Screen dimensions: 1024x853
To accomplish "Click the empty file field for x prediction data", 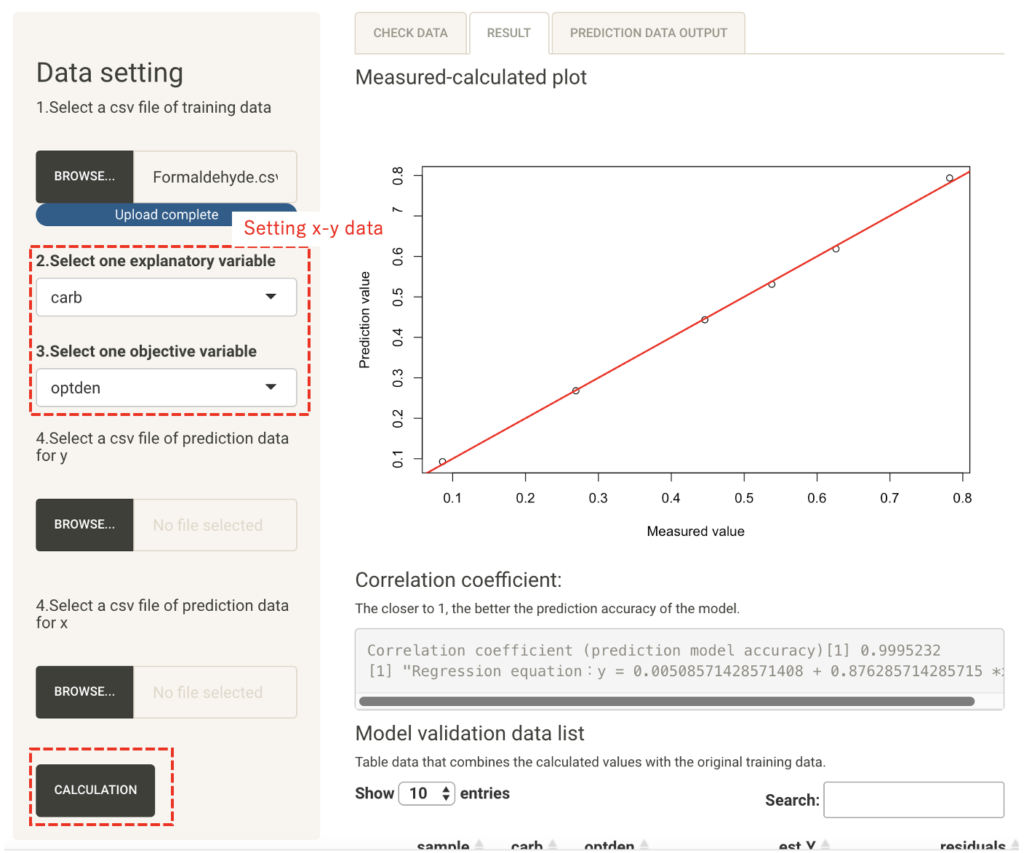I will [215, 692].
